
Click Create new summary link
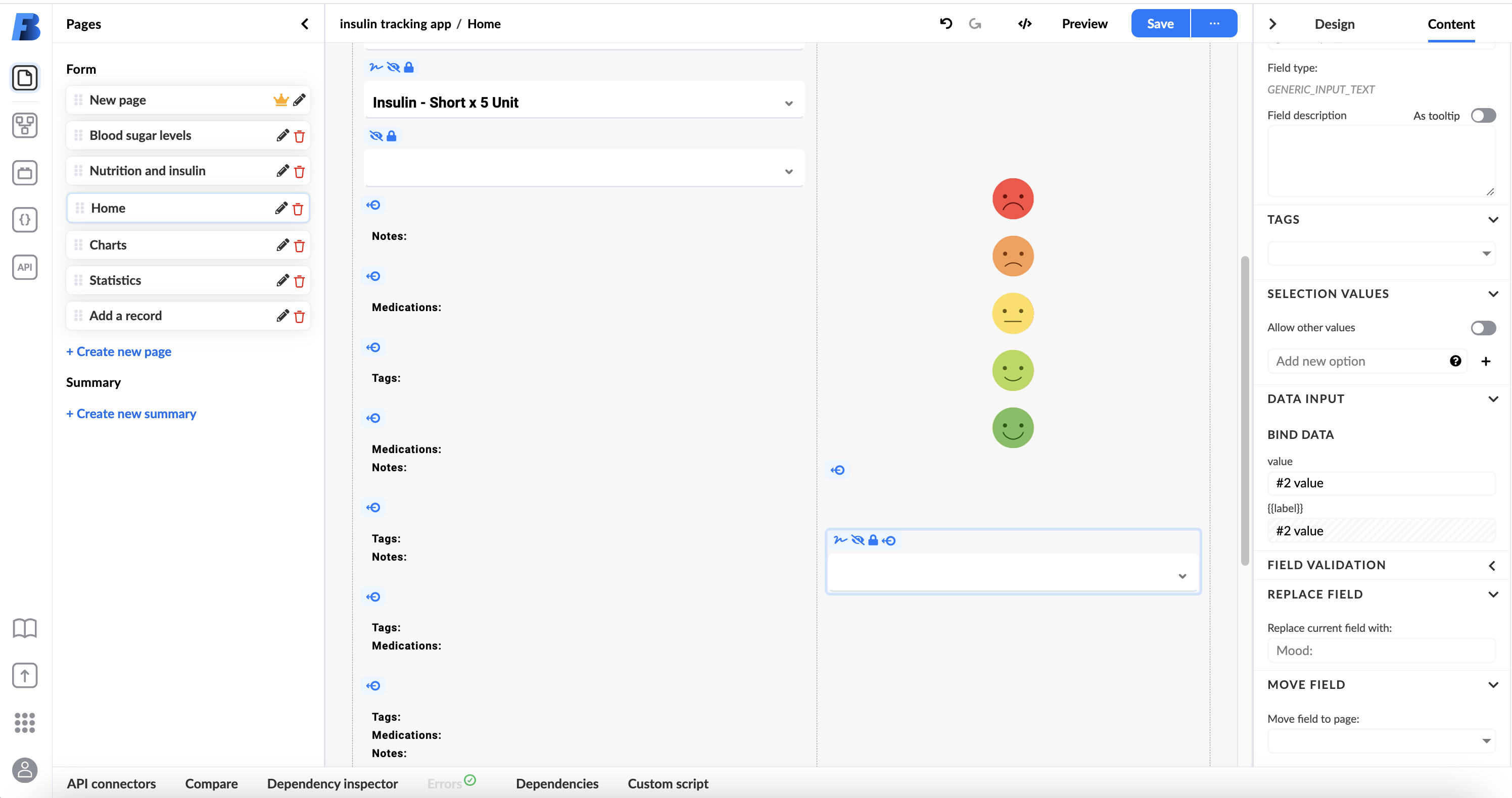[131, 414]
